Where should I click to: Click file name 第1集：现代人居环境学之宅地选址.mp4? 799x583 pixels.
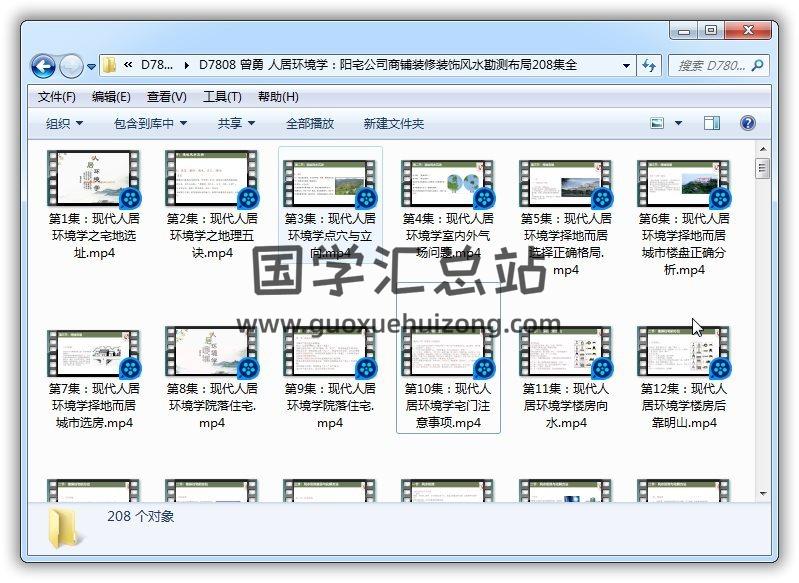[94, 235]
